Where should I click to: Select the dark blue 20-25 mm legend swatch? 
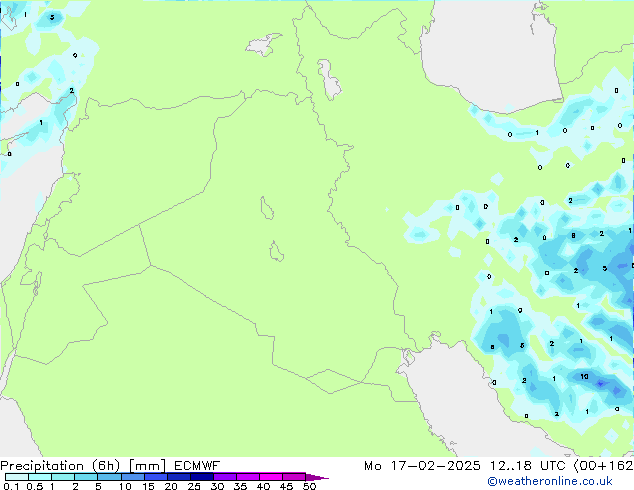pos(179,477)
